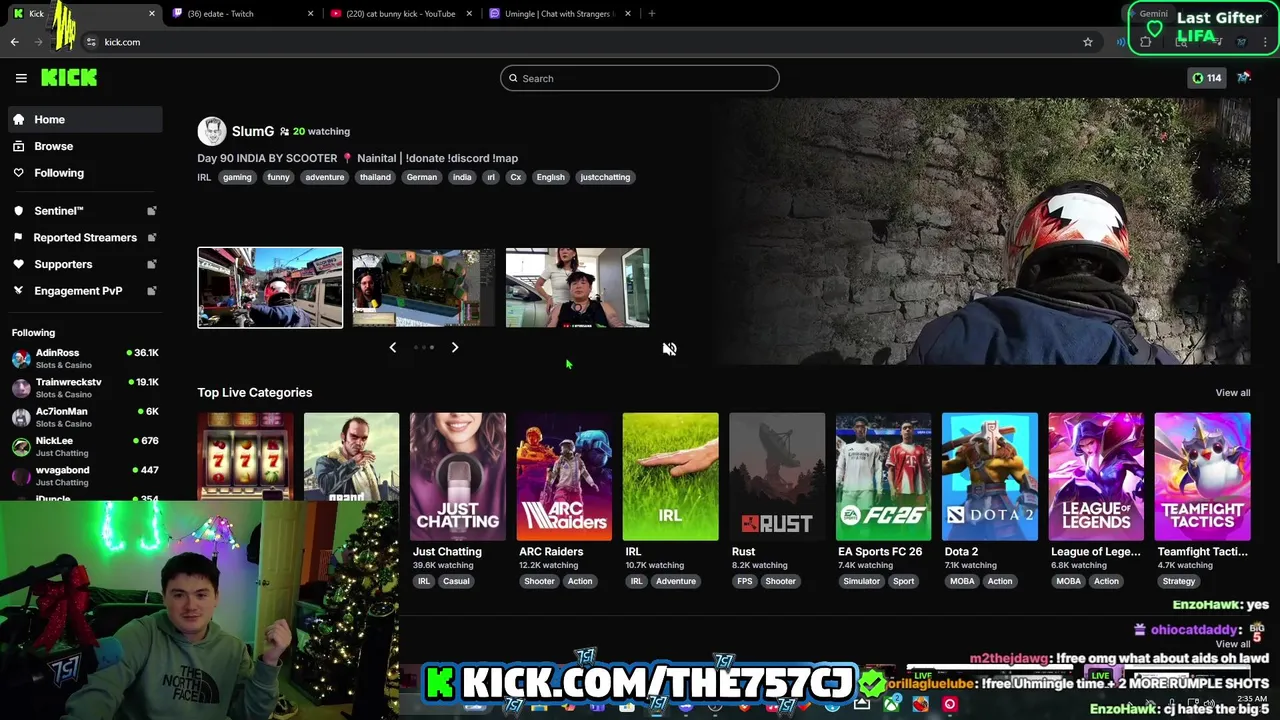Open the 114 Kick points balance

(x=1206, y=78)
